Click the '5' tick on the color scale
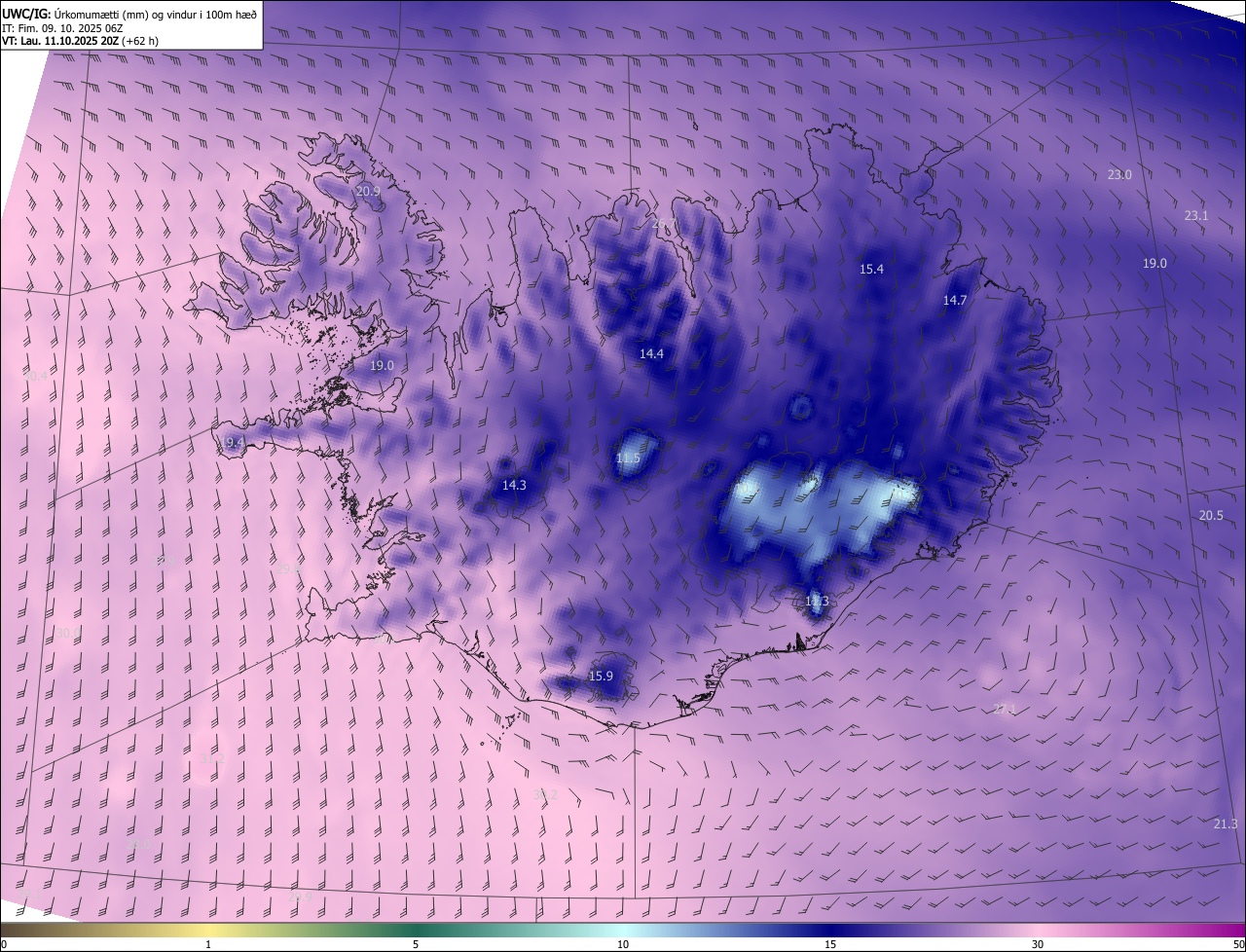Screen dimensions: 1246x952 [416, 945]
